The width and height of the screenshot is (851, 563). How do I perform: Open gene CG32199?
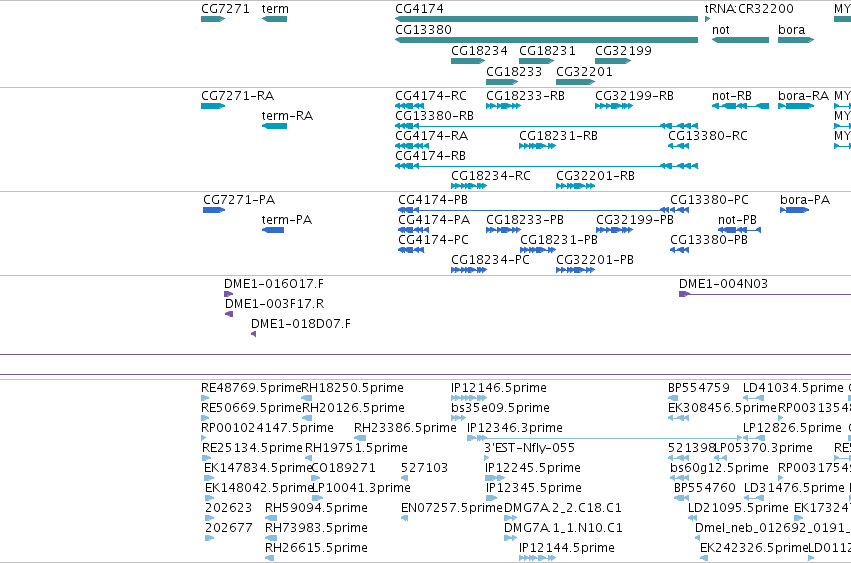coord(613,61)
